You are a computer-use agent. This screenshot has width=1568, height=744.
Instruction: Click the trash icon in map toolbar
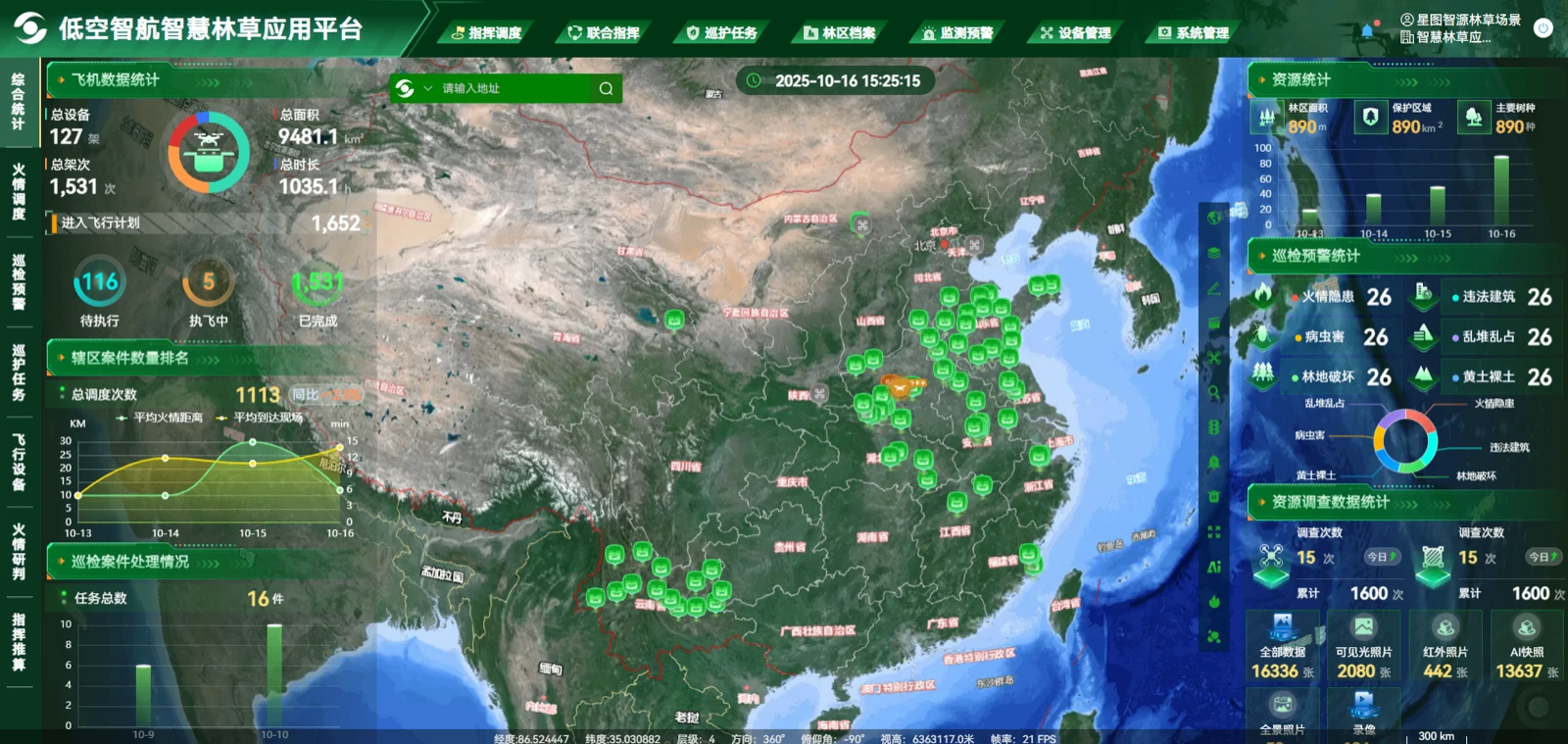point(1214,497)
